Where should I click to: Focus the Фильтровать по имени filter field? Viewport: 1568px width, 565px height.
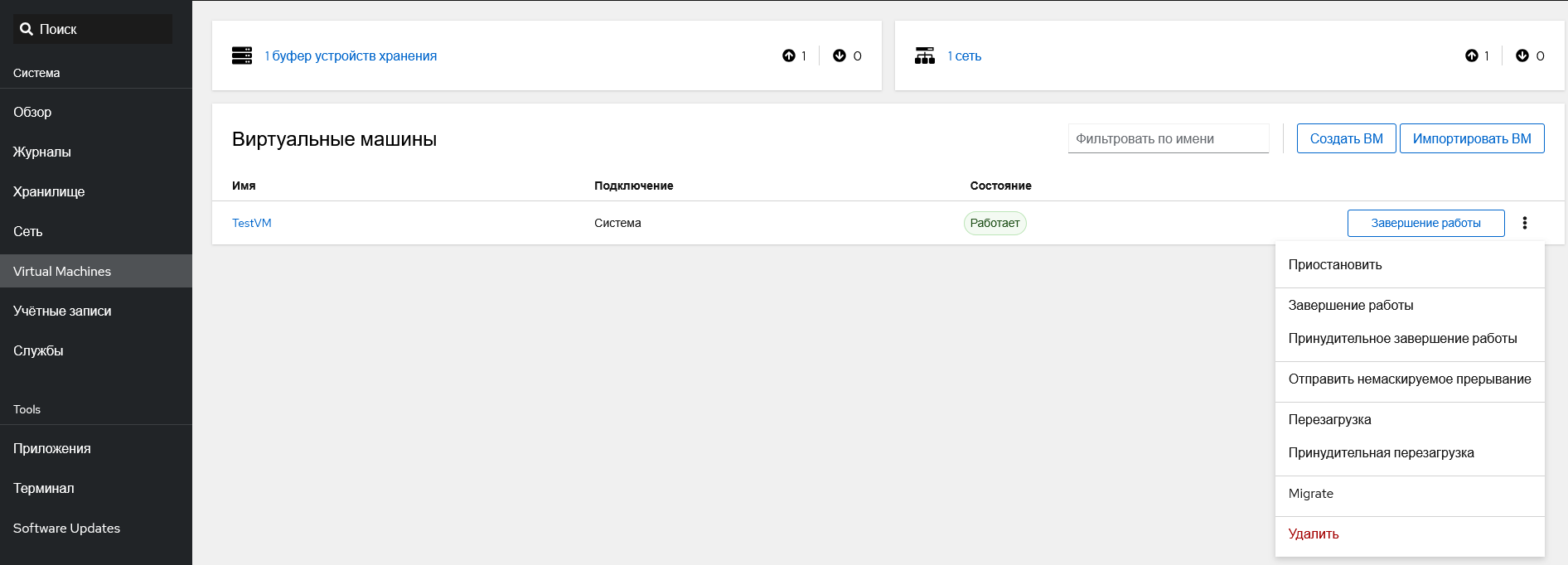[1168, 139]
